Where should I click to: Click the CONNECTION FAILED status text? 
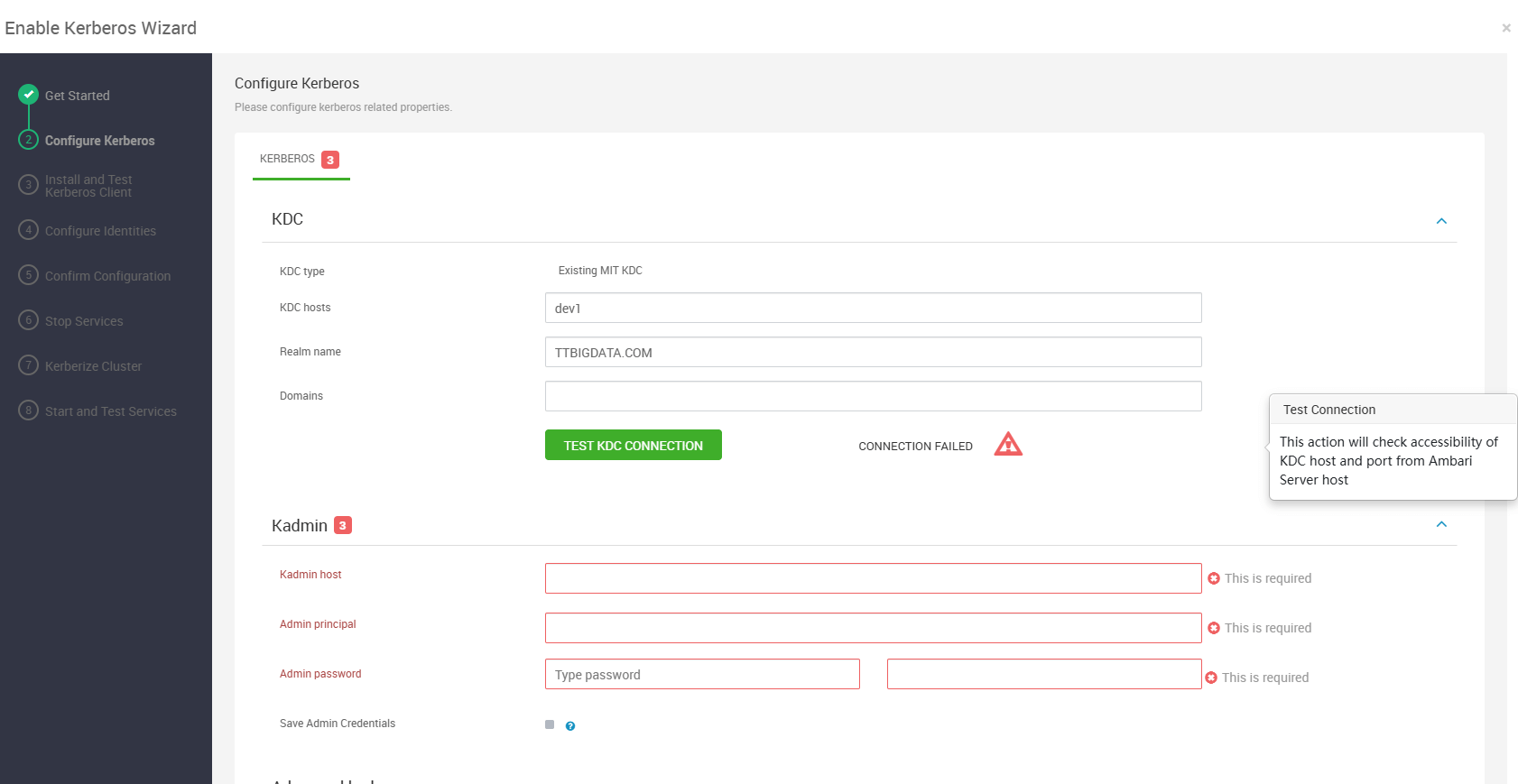(x=915, y=447)
